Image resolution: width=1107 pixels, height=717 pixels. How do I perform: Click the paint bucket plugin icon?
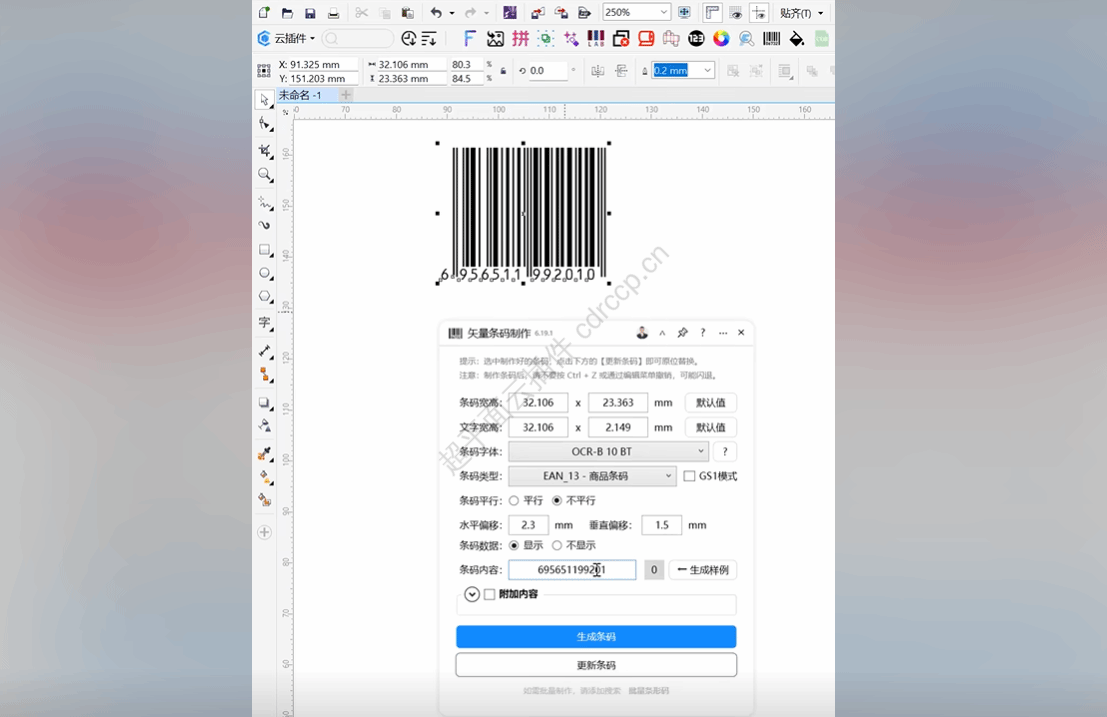click(796, 39)
